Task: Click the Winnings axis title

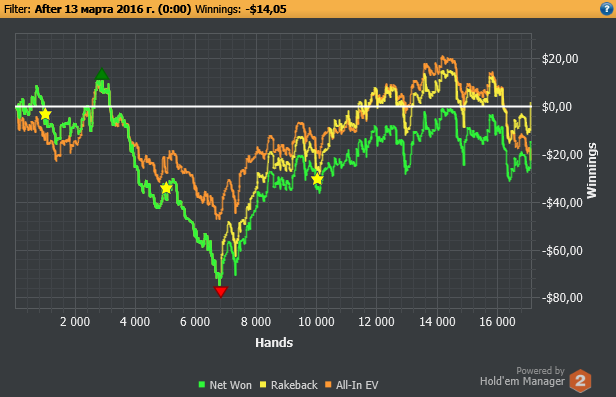Action: tap(592, 170)
